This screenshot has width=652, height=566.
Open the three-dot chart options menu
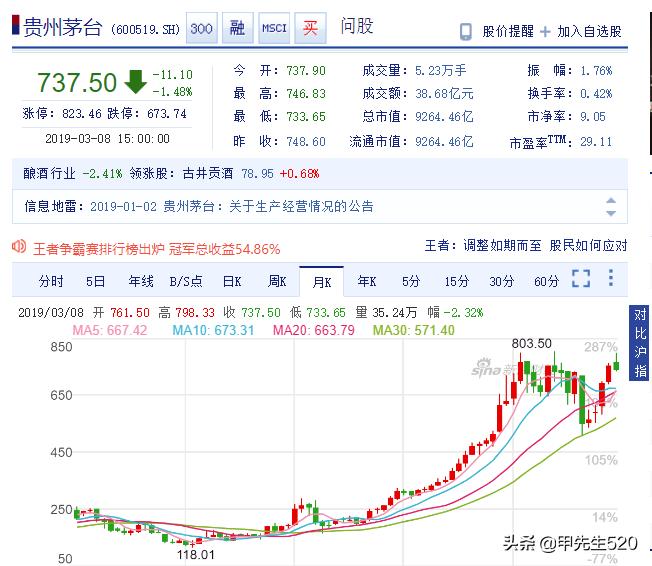click(610, 277)
